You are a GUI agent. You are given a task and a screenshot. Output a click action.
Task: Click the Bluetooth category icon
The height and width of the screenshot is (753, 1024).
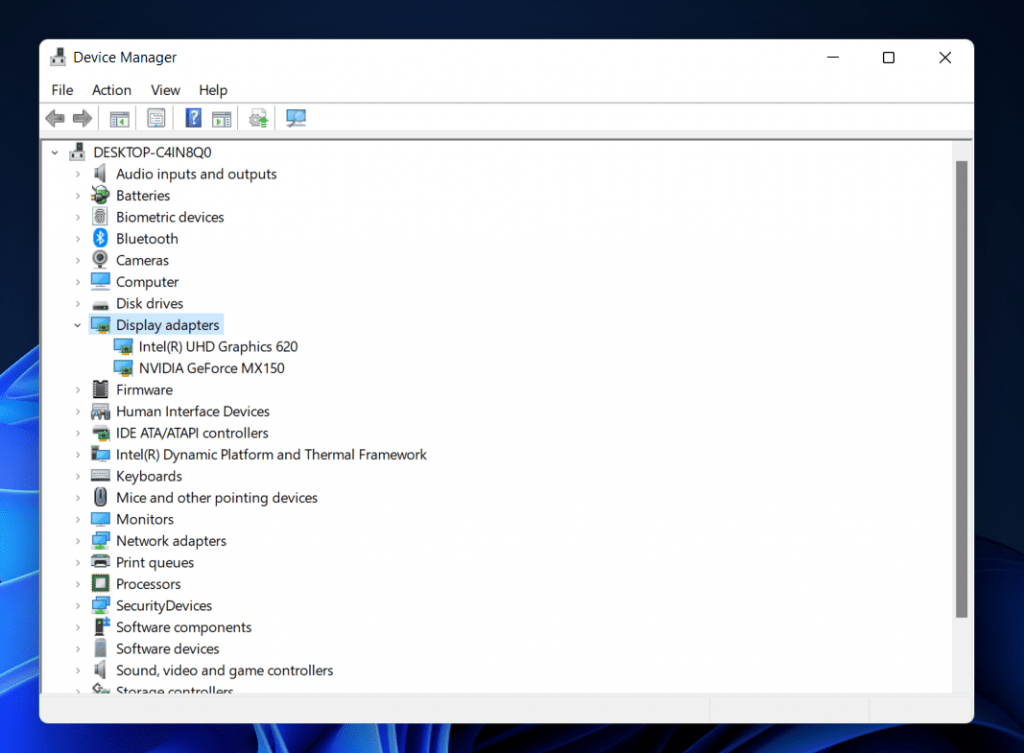pyautogui.click(x=100, y=239)
